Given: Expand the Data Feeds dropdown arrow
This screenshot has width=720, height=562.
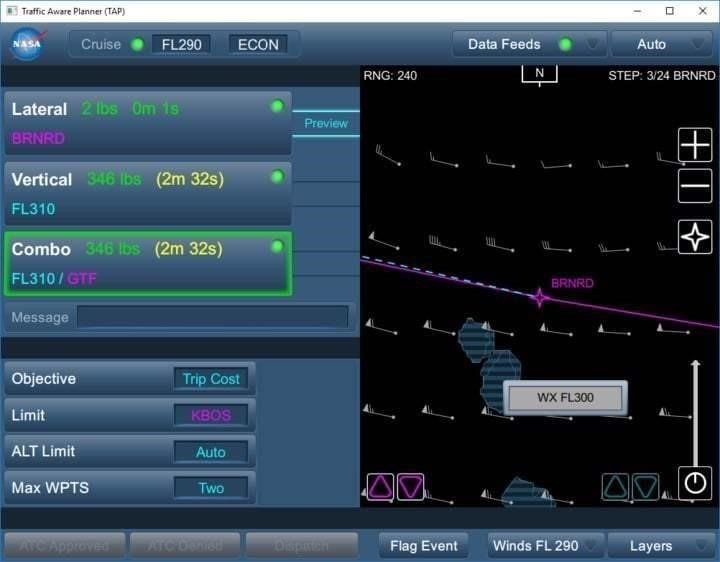Looking at the screenshot, I should click(592, 45).
